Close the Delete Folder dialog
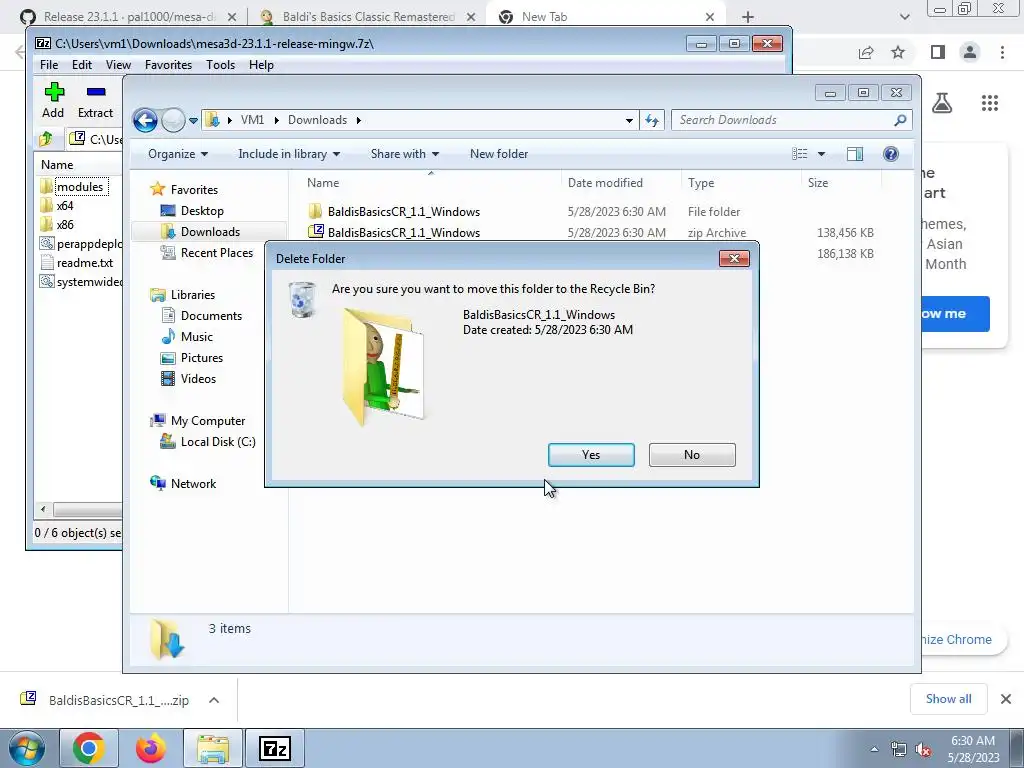The width and height of the screenshot is (1024, 768). [734, 259]
